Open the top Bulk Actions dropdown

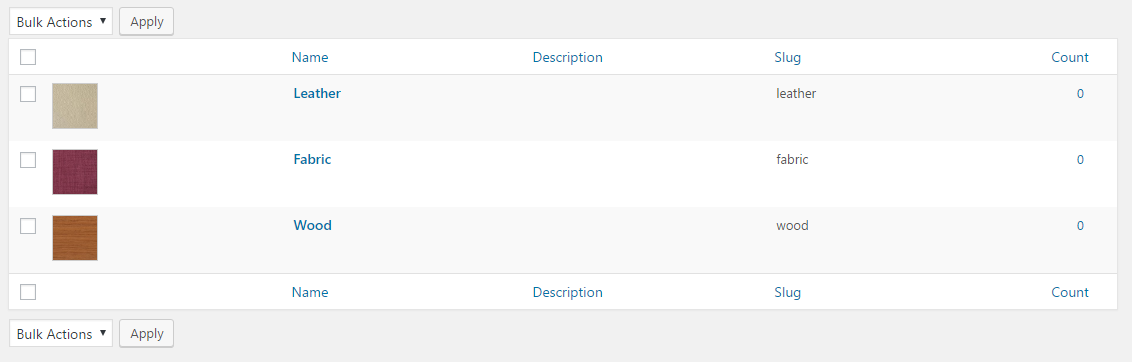[61, 22]
